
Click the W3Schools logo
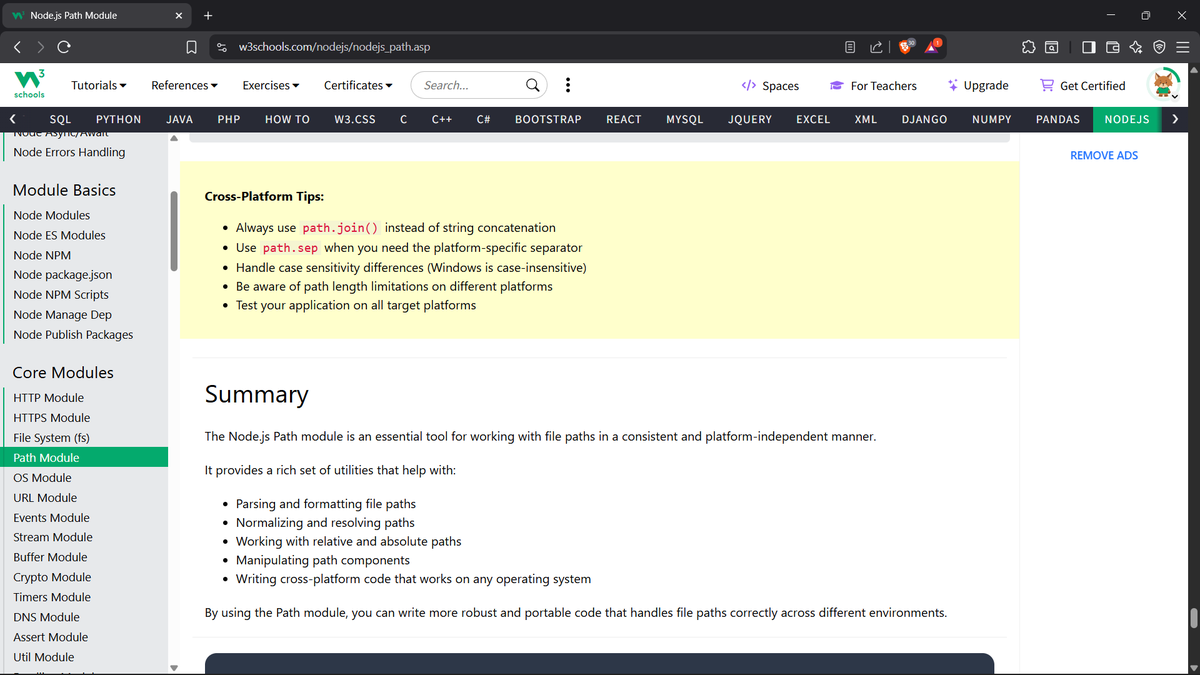(x=29, y=85)
